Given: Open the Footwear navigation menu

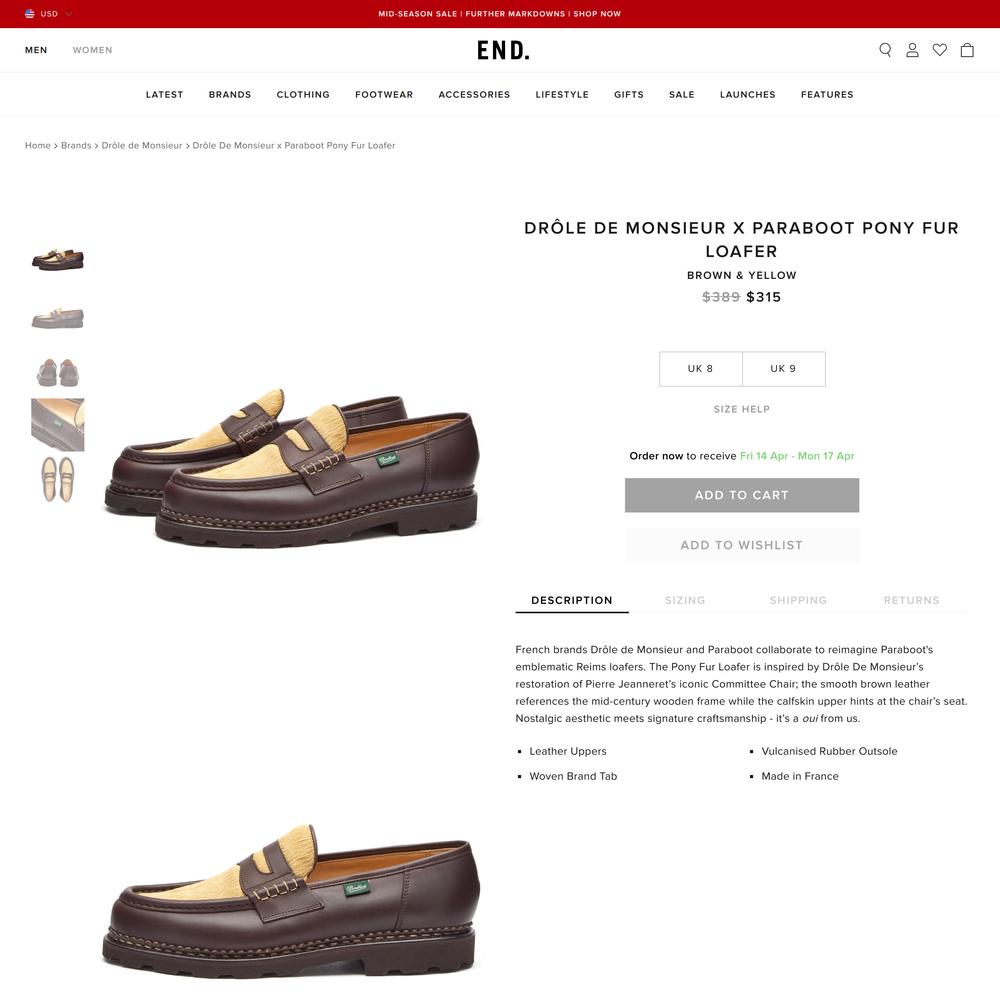Looking at the screenshot, I should point(384,94).
